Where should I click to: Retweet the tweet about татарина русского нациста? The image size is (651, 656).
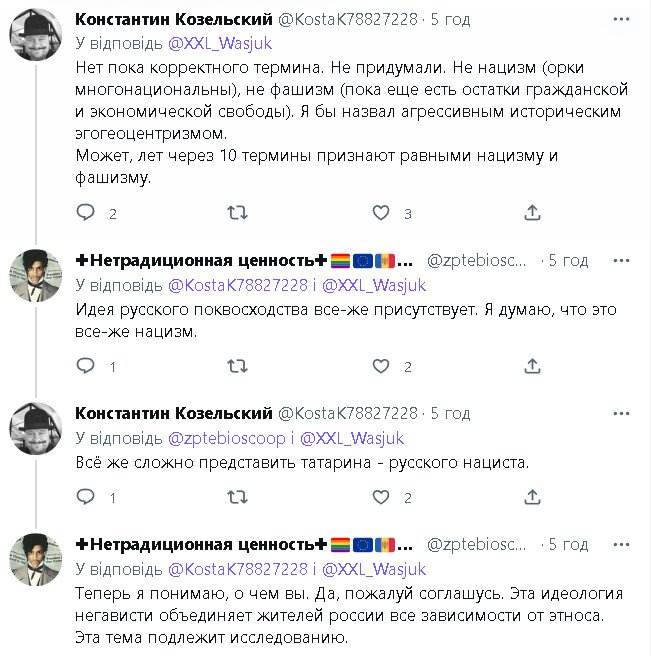click(238, 496)
